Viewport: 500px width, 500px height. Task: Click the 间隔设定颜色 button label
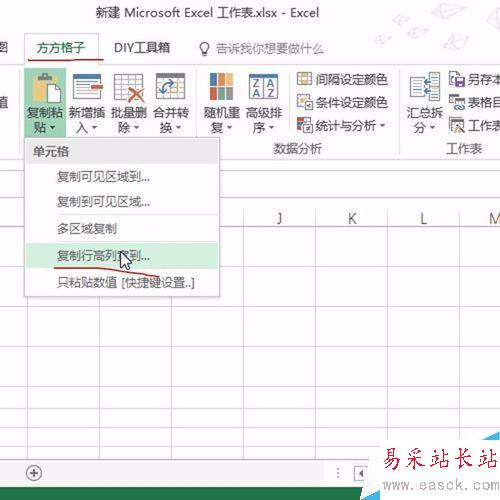pos(351,79)
